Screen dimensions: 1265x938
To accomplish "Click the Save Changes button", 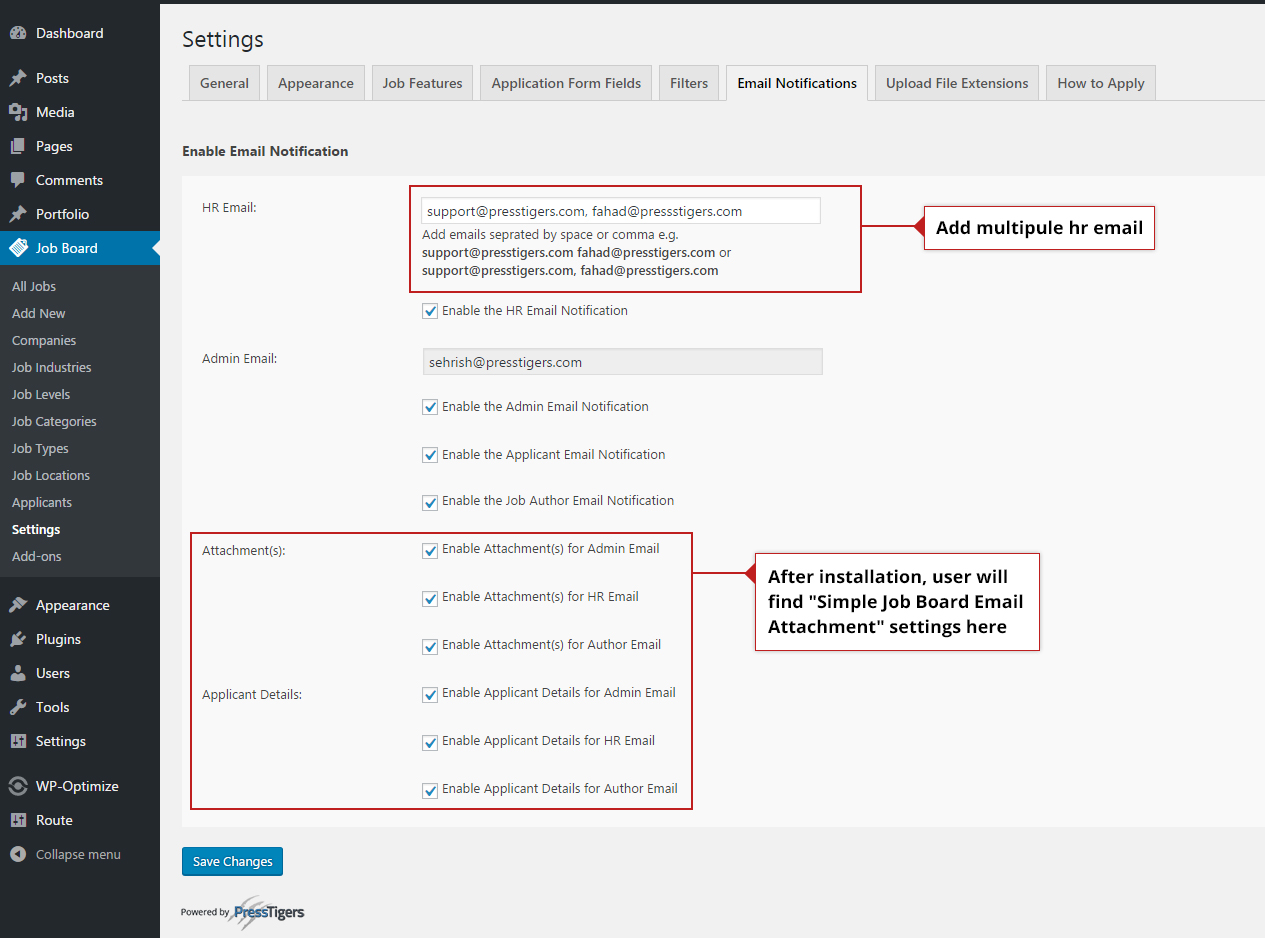I will (x=232, y=861).
